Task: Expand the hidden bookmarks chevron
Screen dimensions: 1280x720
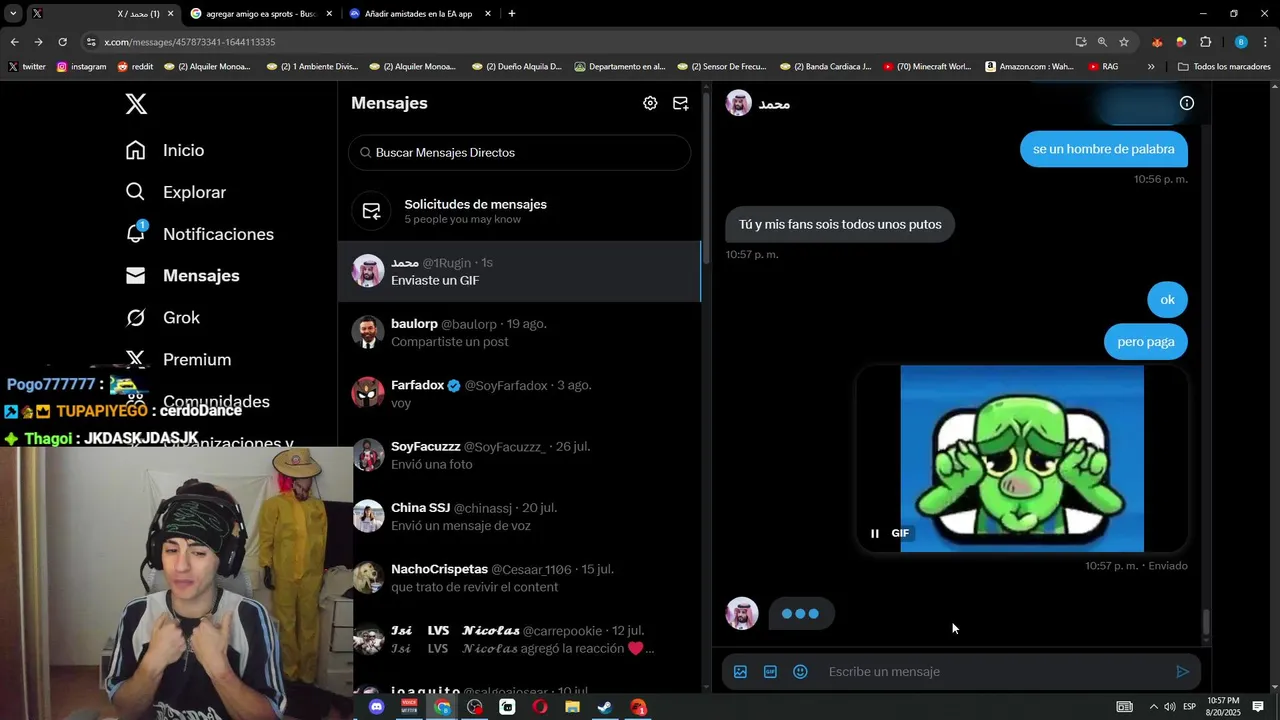Action: 1151,67
